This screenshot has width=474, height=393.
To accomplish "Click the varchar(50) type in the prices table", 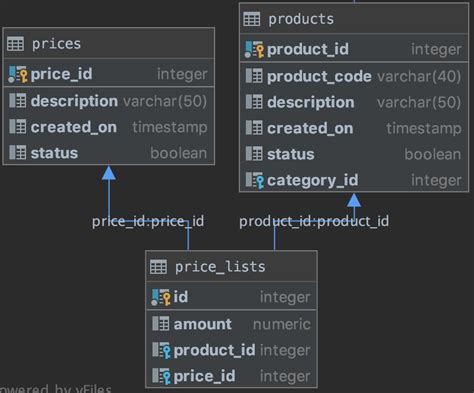I will [x=165, y=101].
